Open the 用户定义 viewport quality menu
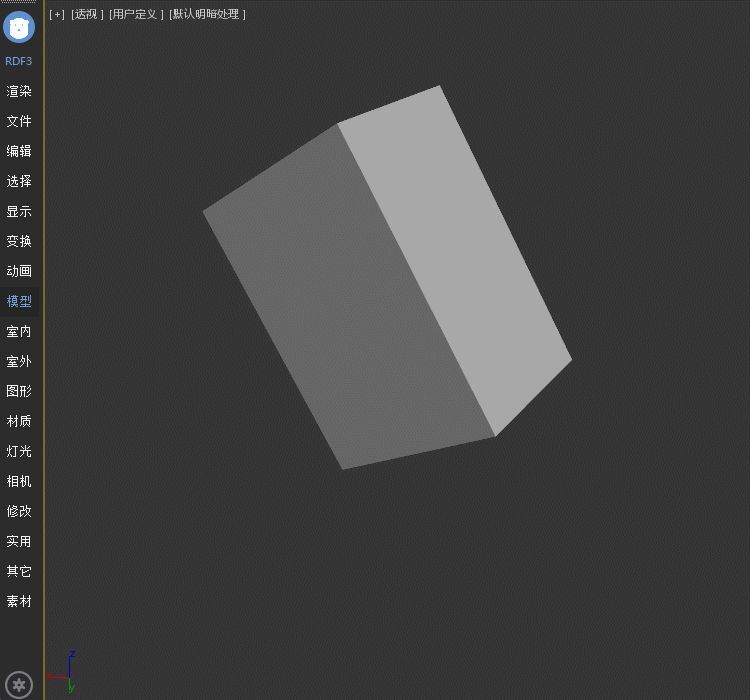750x700 pixels. 136,14
